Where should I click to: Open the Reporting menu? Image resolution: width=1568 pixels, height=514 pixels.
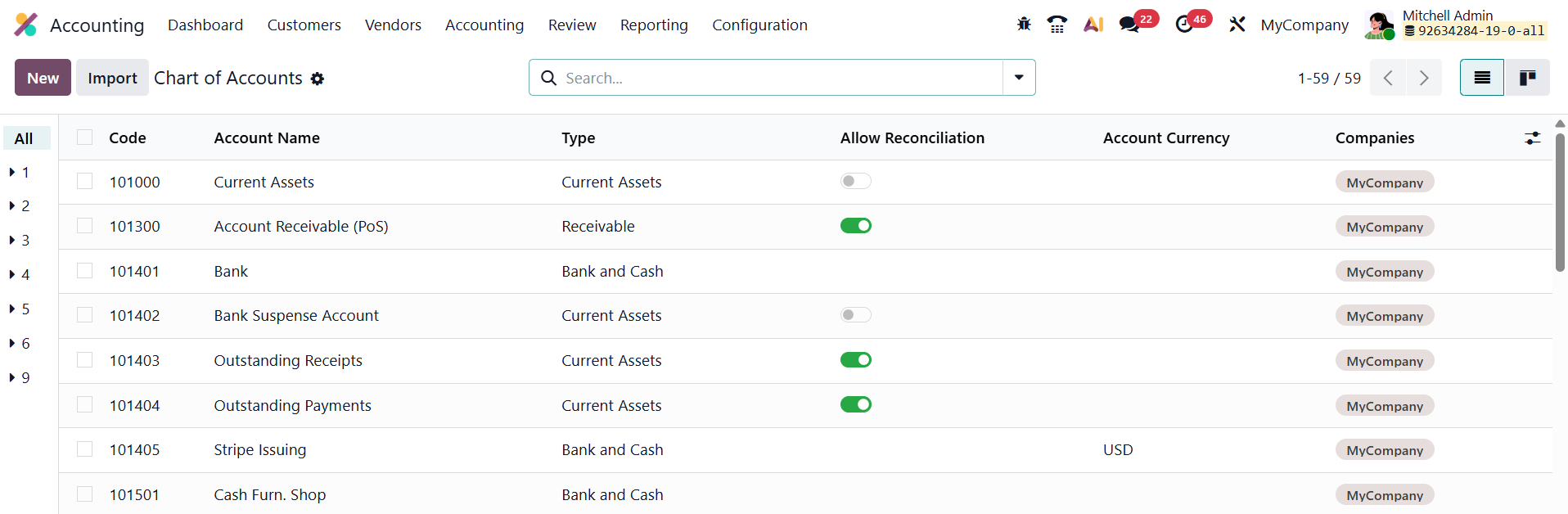point(654,25)
